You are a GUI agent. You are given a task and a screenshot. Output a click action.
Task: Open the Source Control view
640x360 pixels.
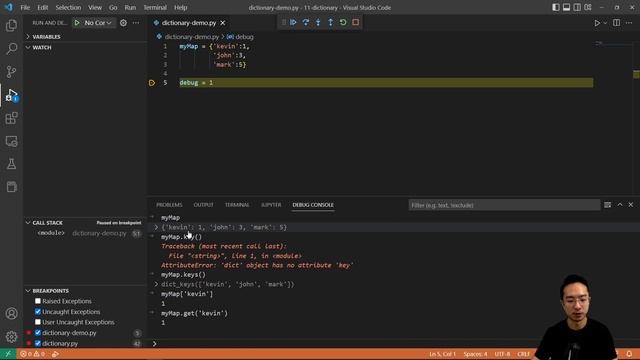[11, 72]
